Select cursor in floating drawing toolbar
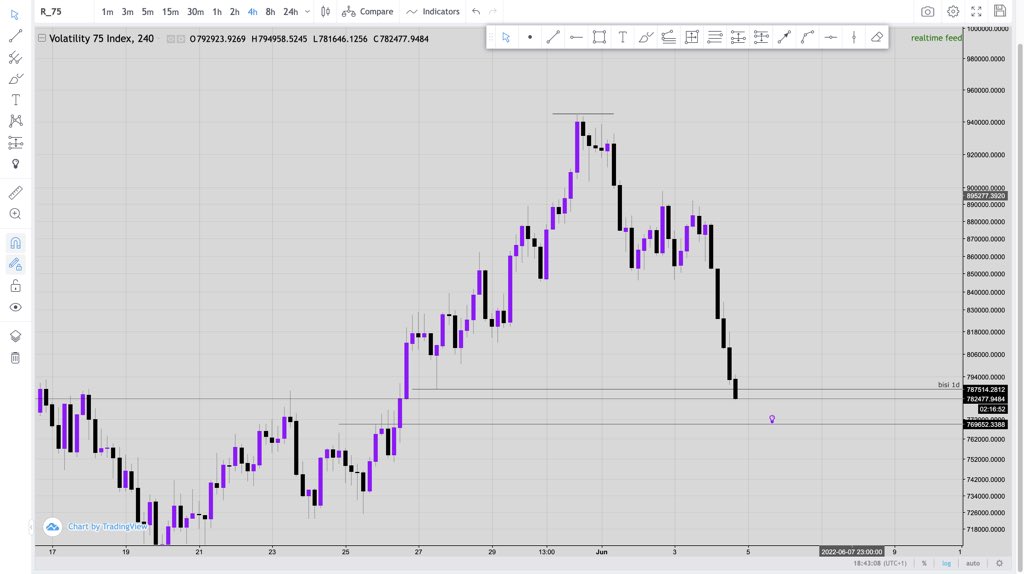Image resolution: width=1024 pixels, height=574 pixels. tap(506, 38)
